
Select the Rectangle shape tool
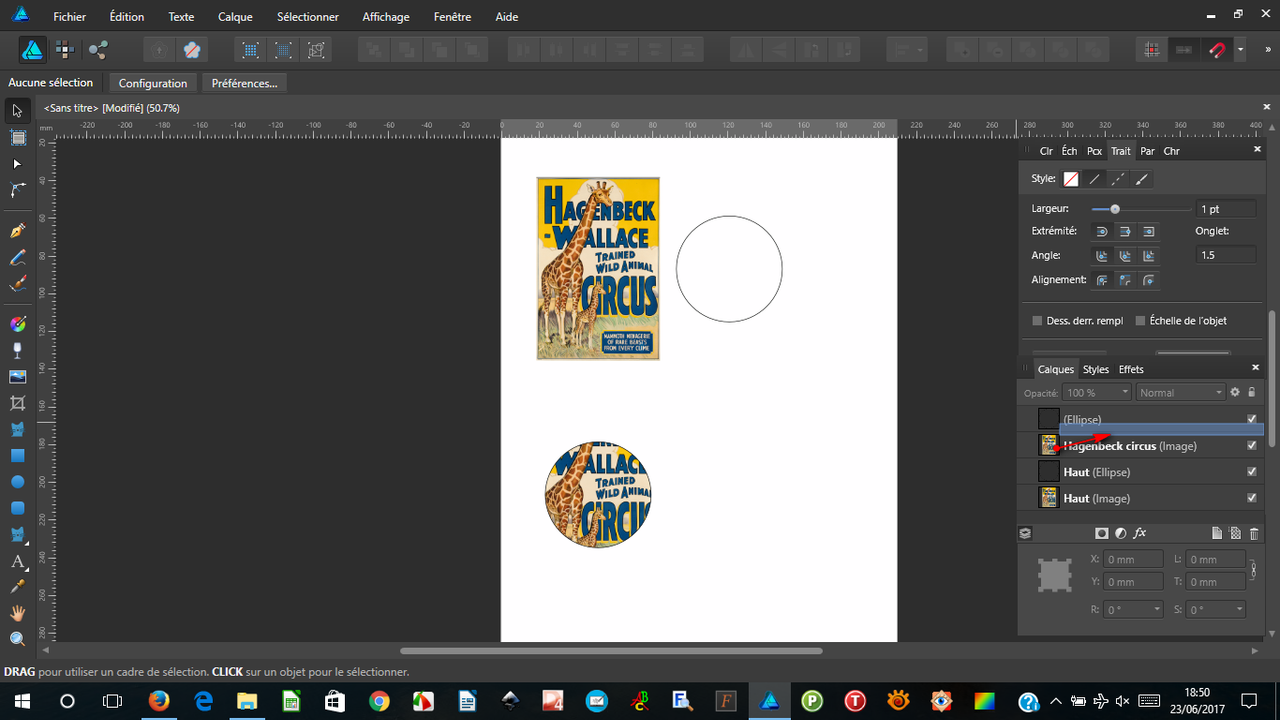click(x=17, y=456)
